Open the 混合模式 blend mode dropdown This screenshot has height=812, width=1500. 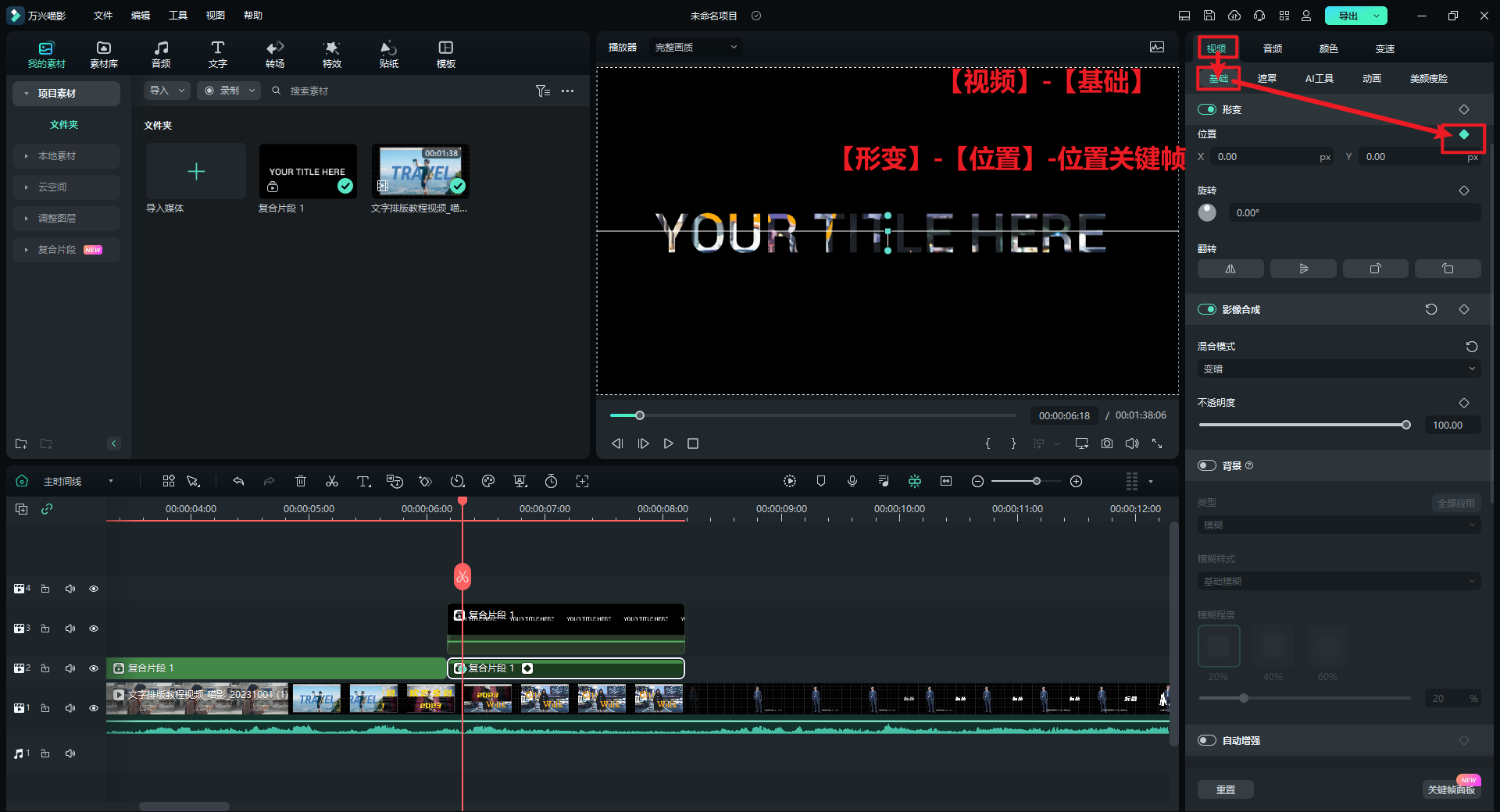pyautogui.click(x=1339, y=369)
